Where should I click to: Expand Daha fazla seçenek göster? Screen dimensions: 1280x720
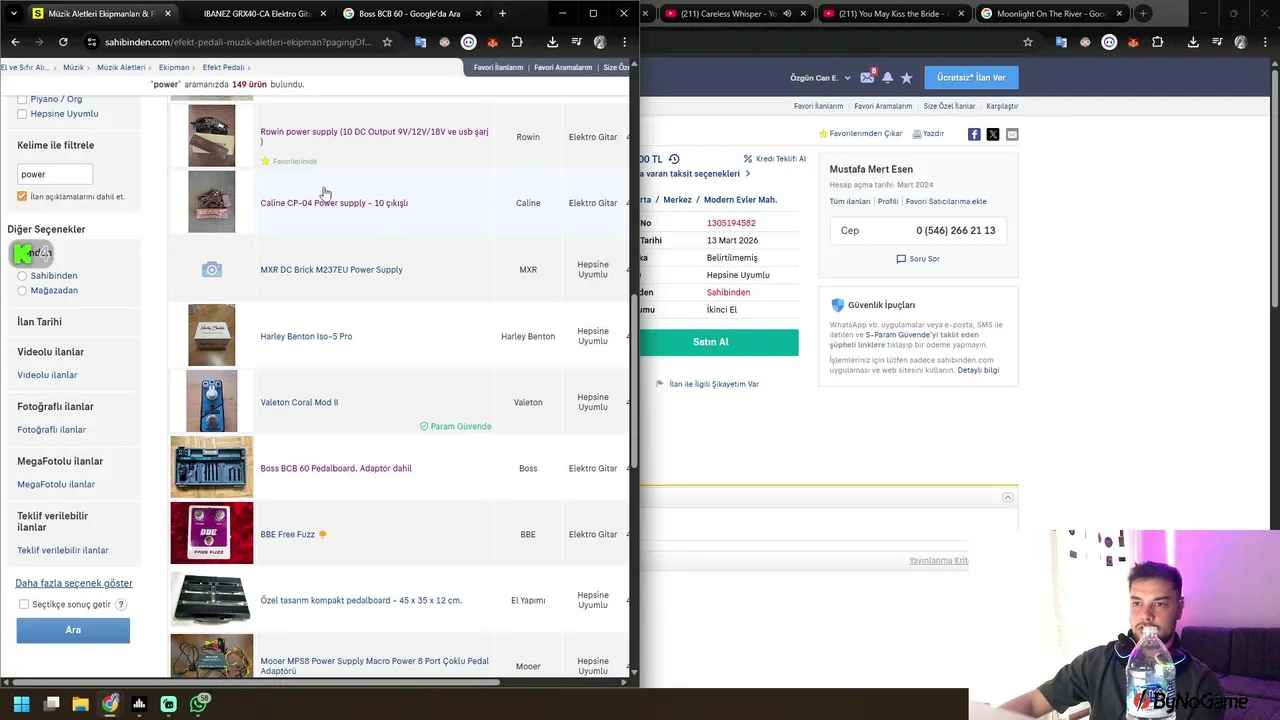click(74, 583)
